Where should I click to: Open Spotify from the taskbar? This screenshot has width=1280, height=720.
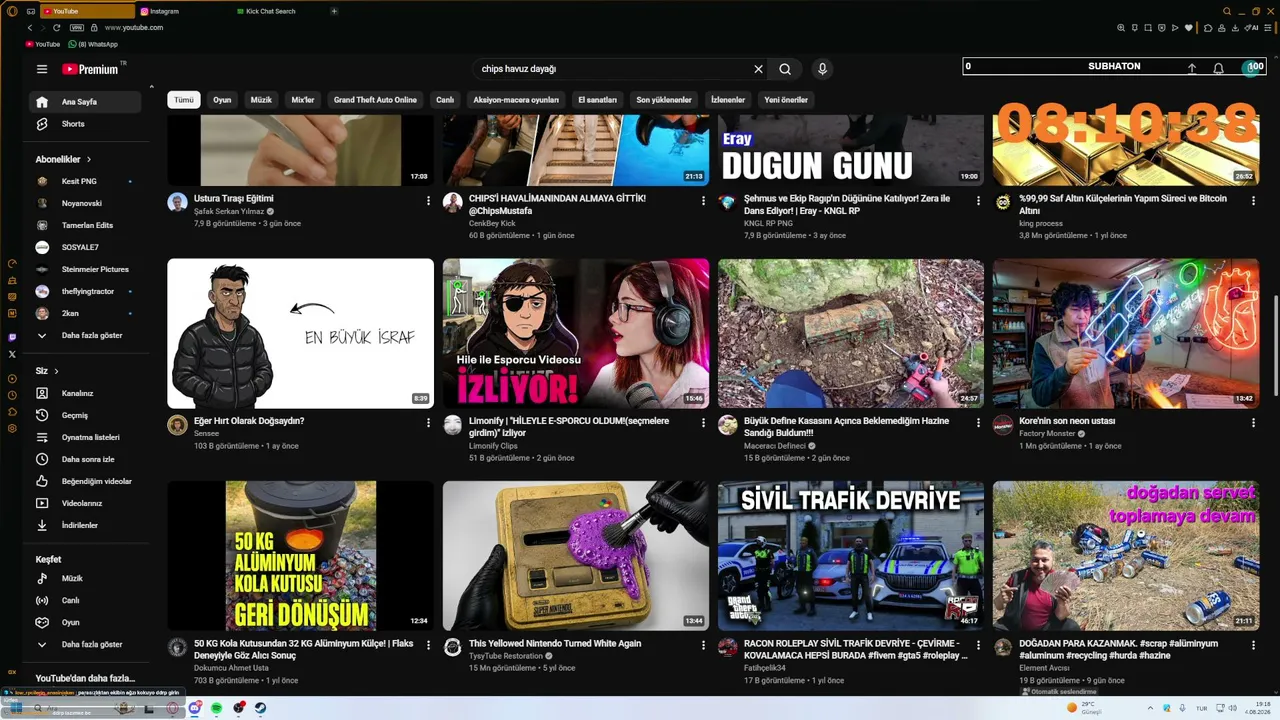(216, 708)
